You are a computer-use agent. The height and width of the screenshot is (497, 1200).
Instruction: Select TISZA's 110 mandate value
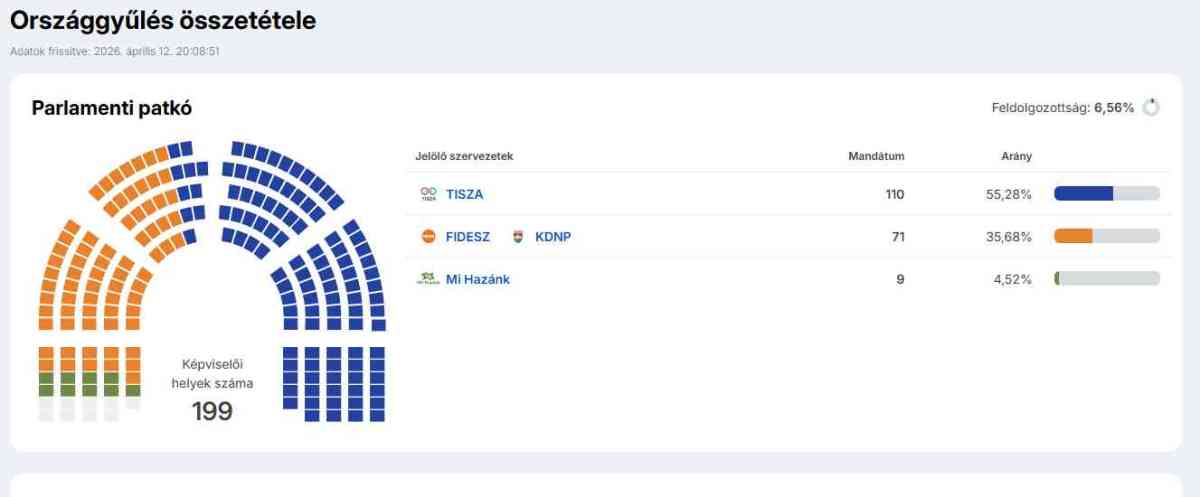click(894, 194)
